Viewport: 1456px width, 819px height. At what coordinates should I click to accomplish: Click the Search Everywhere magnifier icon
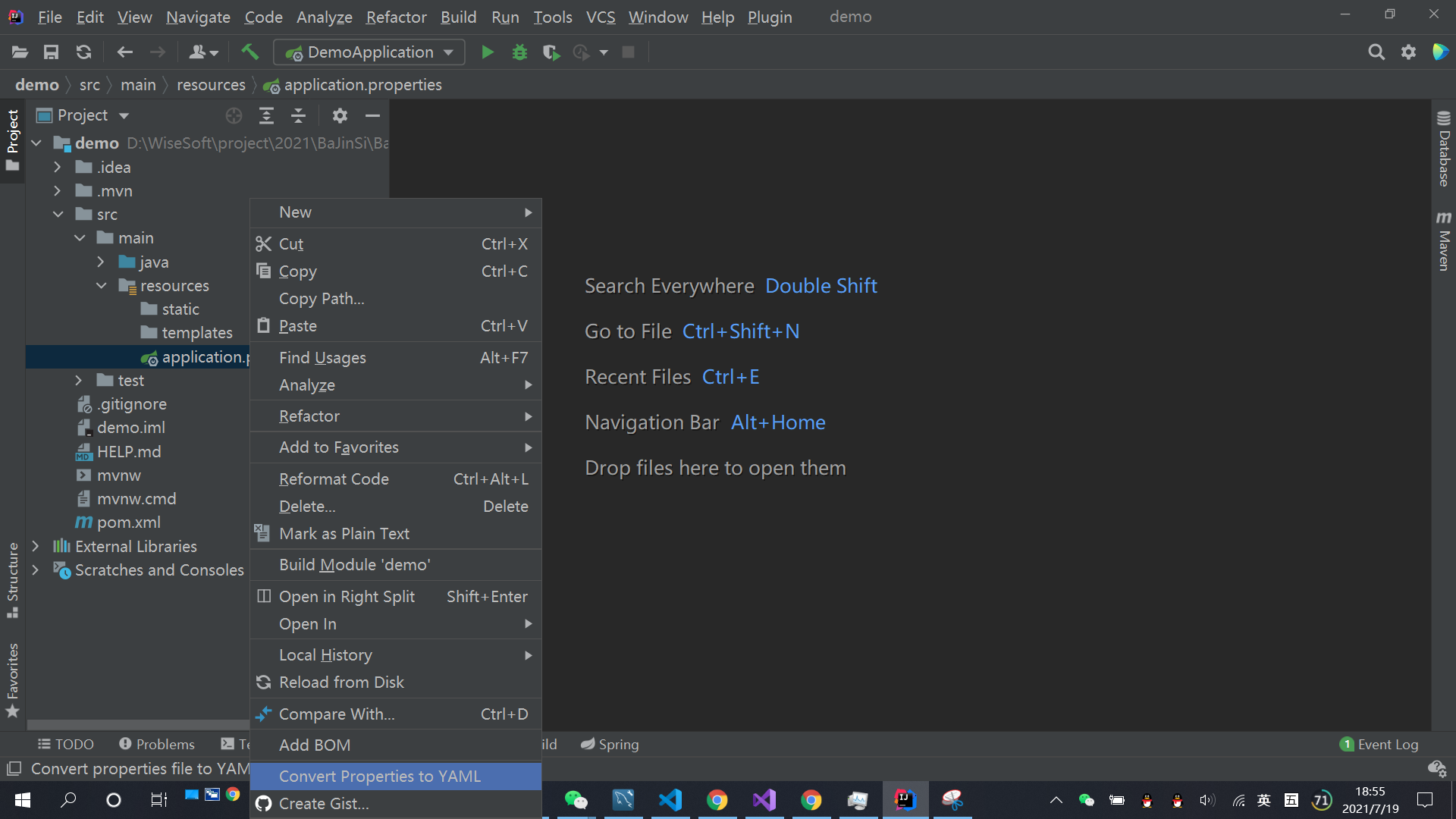click(1376, 52)
